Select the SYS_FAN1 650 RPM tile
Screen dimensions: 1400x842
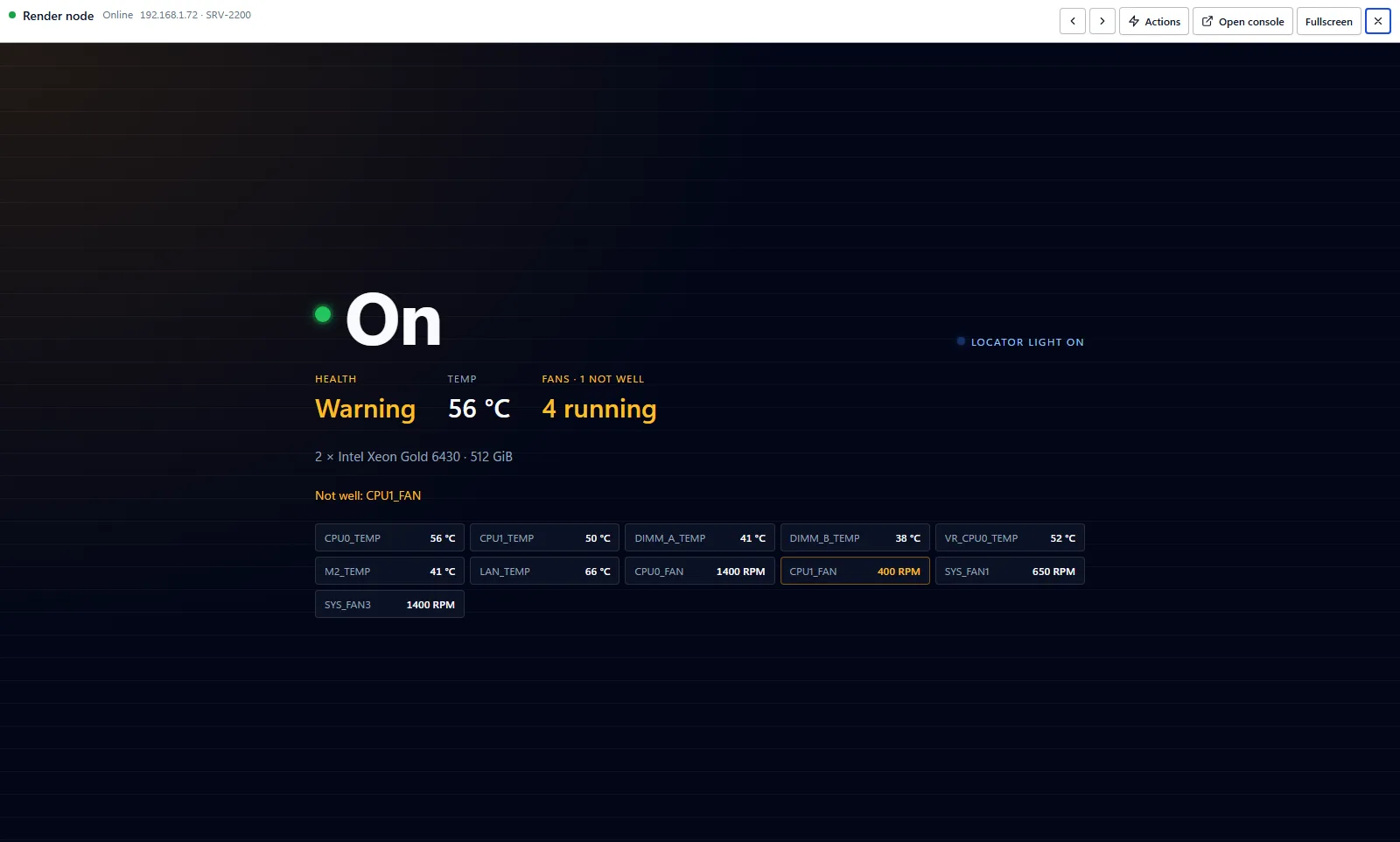tap(1010, 572)
